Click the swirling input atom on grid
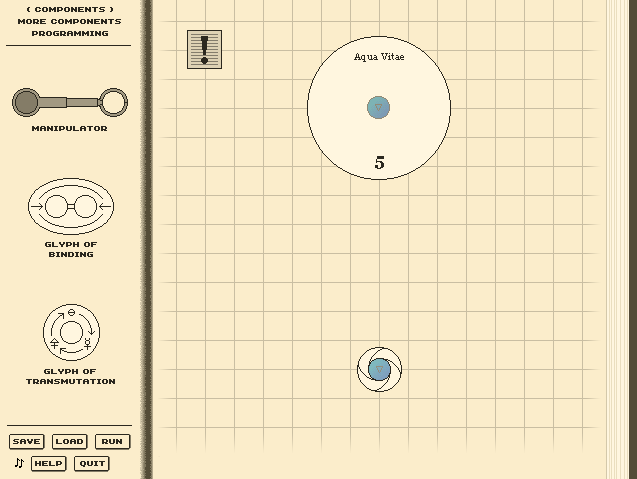This screenshot has height=479, width=637. click(x=379, y=370)
